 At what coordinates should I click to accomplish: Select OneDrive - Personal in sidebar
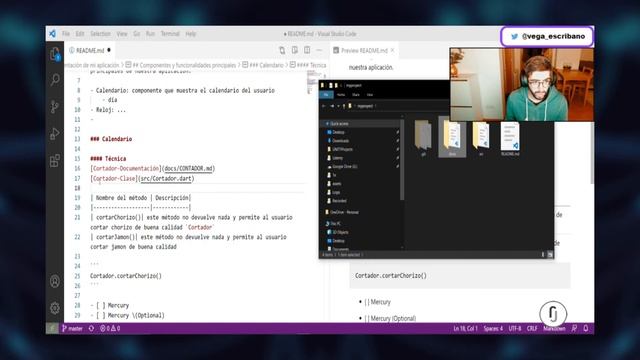(x=343, y=212)
